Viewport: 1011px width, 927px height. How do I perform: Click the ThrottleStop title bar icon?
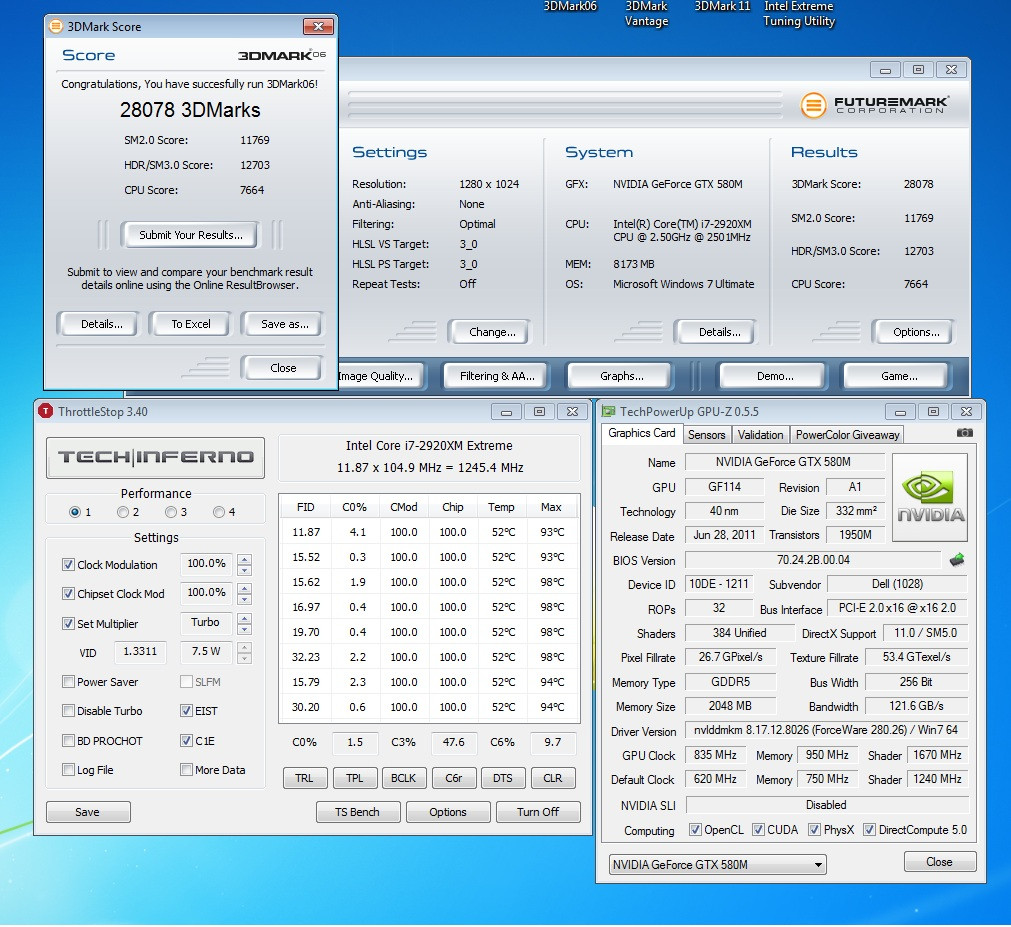pos(45,411)
